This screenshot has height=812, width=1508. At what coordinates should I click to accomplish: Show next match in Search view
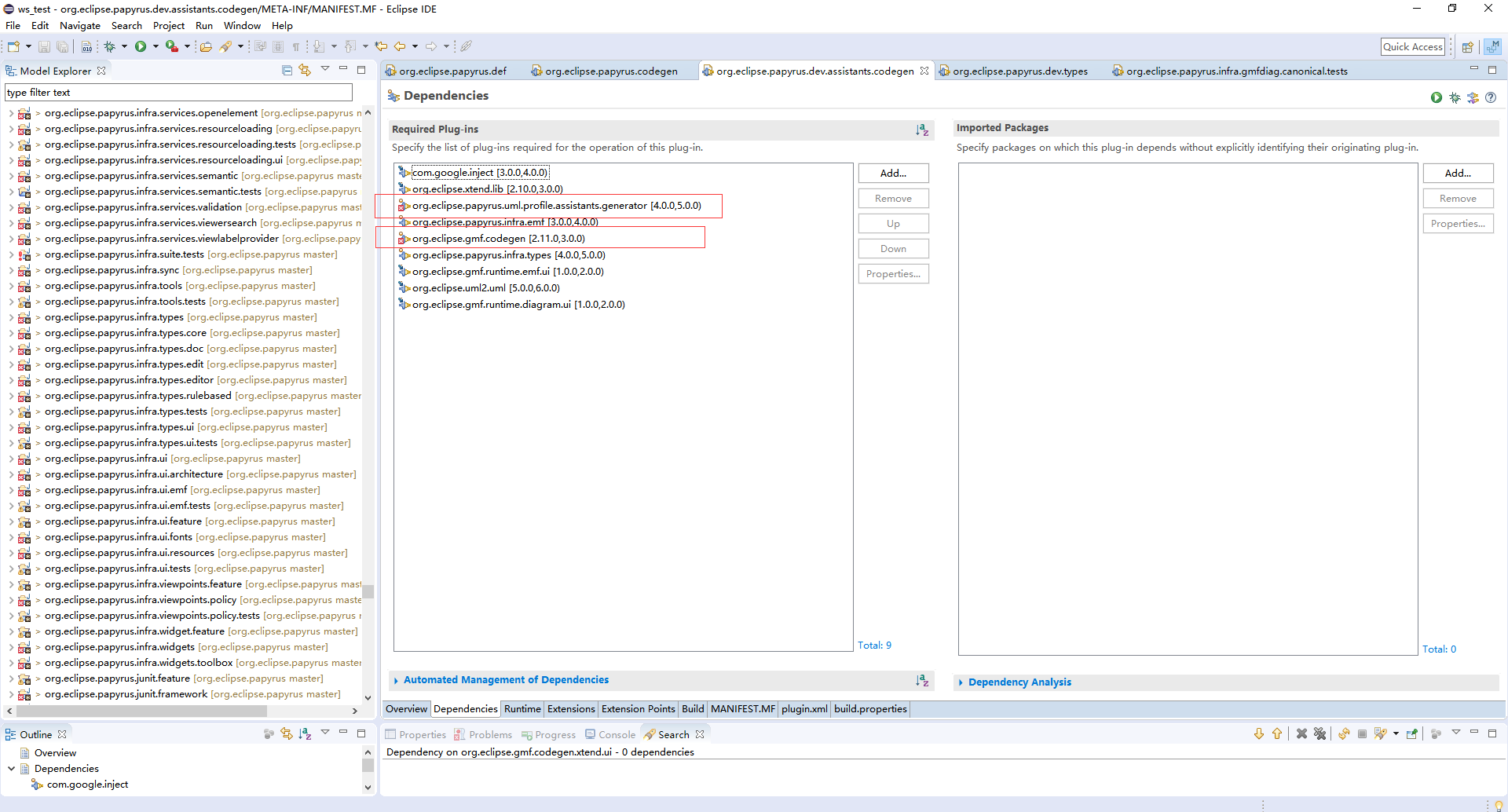coord(1259,733)
